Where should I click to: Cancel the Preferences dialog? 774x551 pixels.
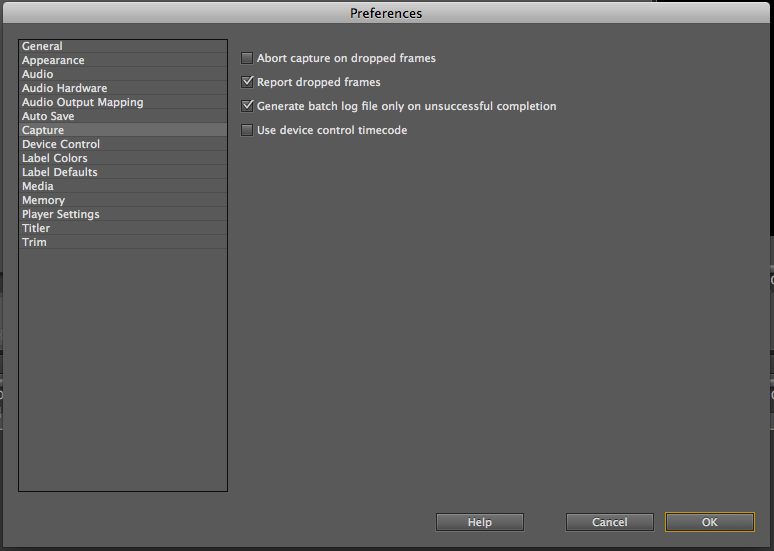(610, 522)
